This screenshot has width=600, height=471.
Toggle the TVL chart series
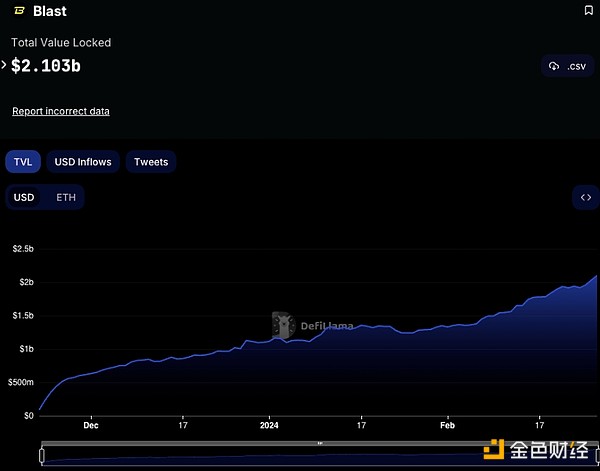tap(22, 162)
